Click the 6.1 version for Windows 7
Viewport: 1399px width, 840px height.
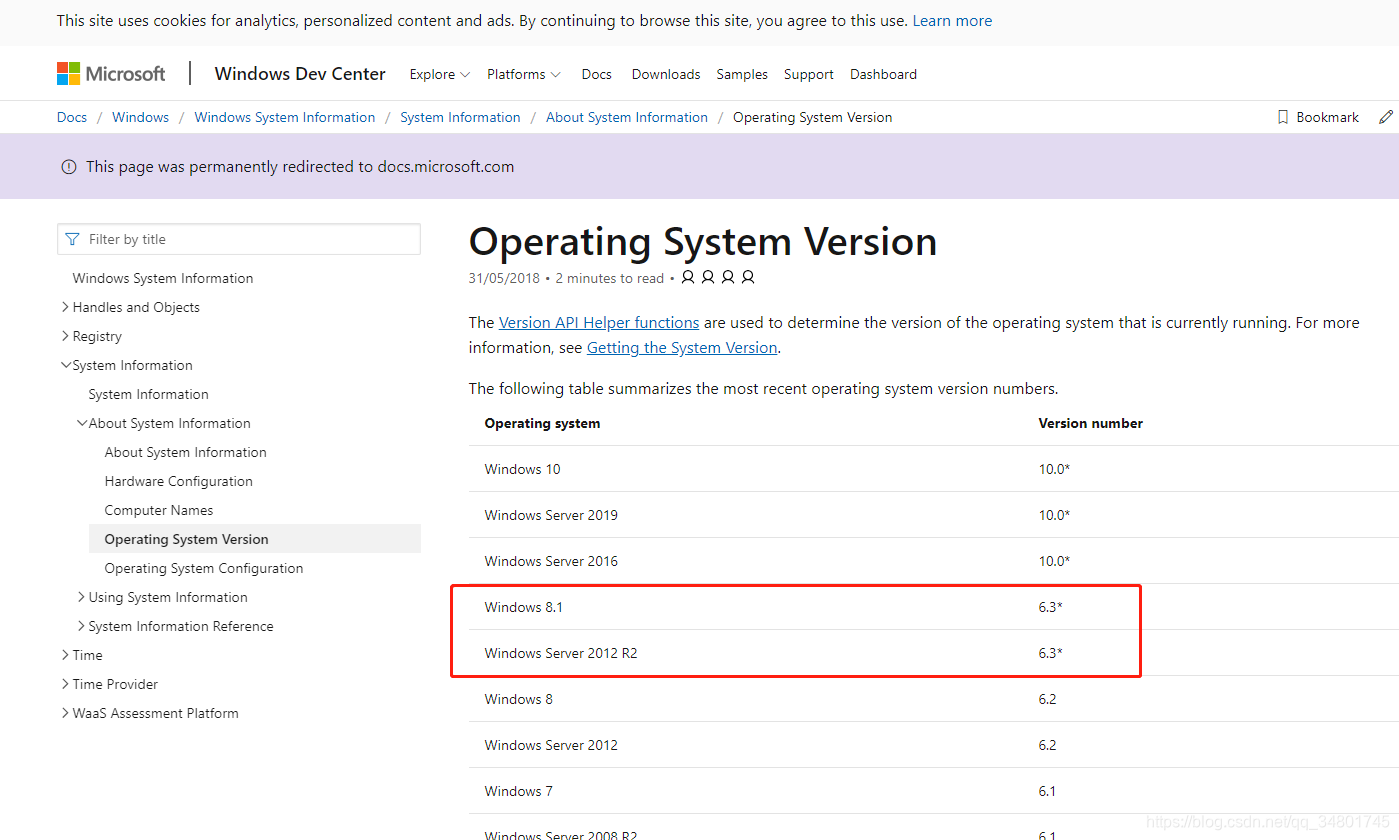pos(1048,791)
